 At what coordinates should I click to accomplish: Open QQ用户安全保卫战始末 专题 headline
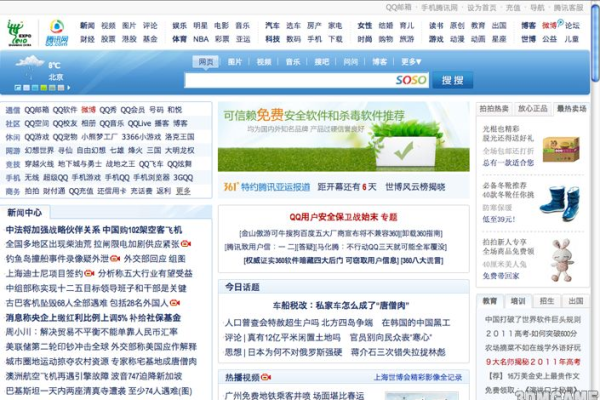(x=343, y=217)
